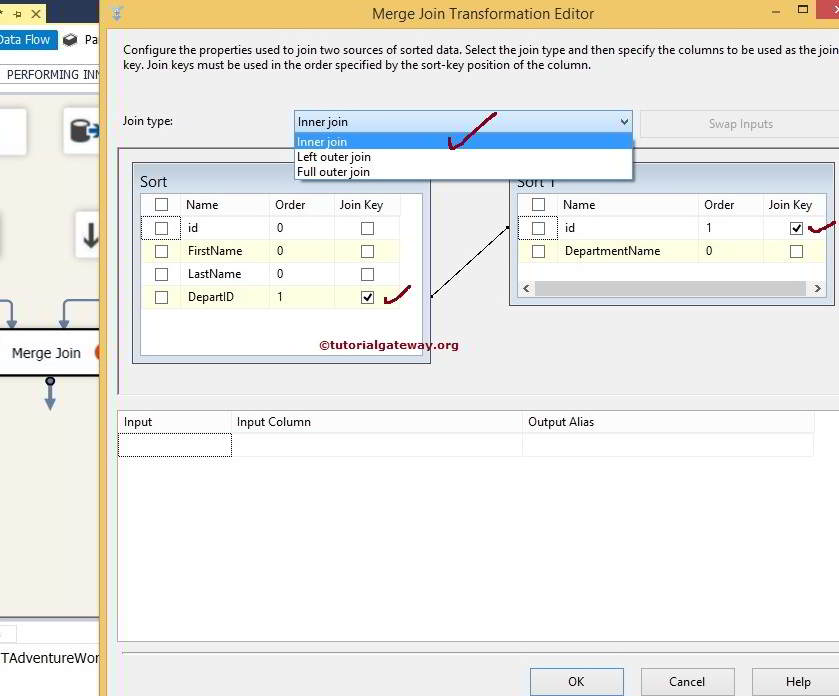Open the Join type dropdown
Image resolution: width=839 pixels, height=696 pixels.
pyautogui.click(x=624, y=121)
